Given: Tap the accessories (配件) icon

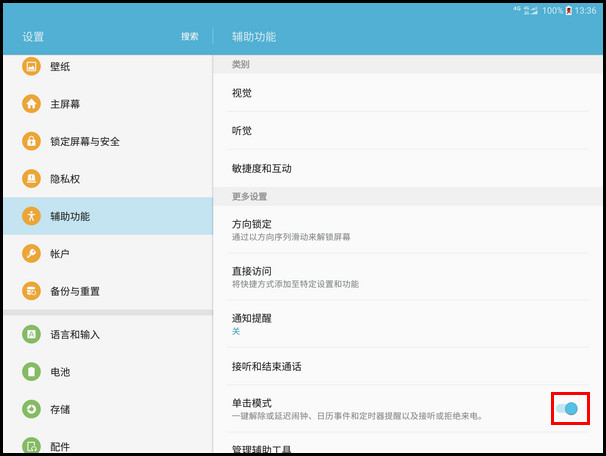Looking at the screenshot, I should pos(31,446).
